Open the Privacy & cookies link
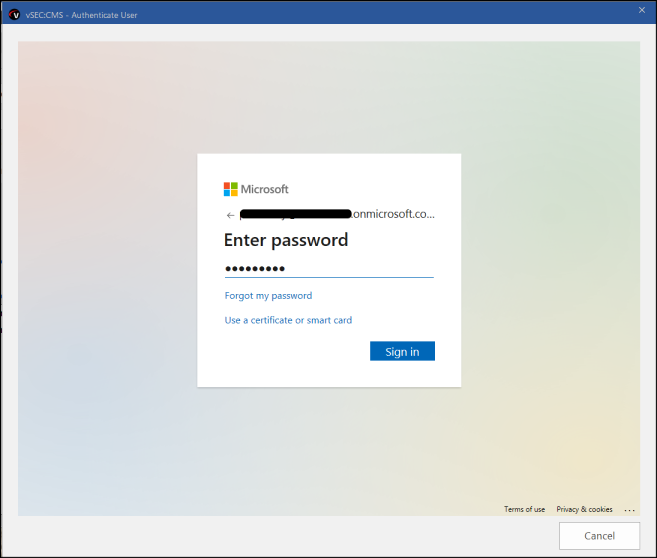The width and height of the screenshot is (657, 558). [x=585, y=509]
